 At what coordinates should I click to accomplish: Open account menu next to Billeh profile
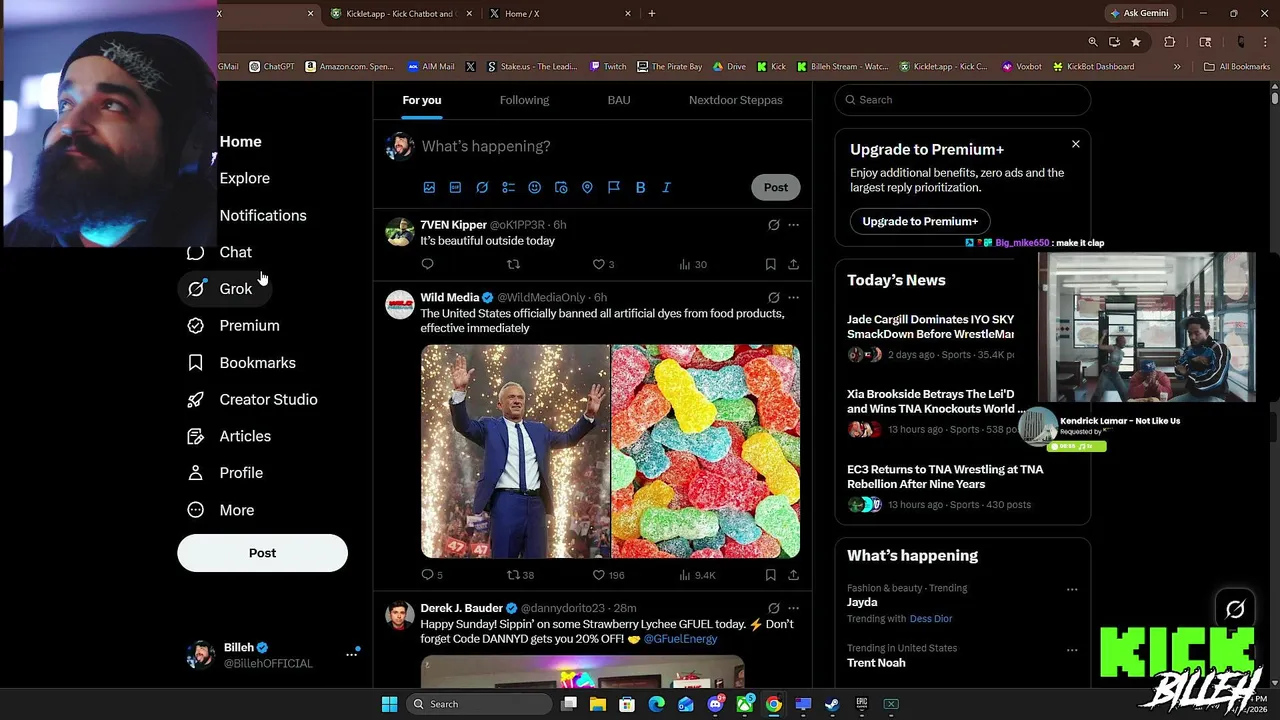tap(351, 654)
